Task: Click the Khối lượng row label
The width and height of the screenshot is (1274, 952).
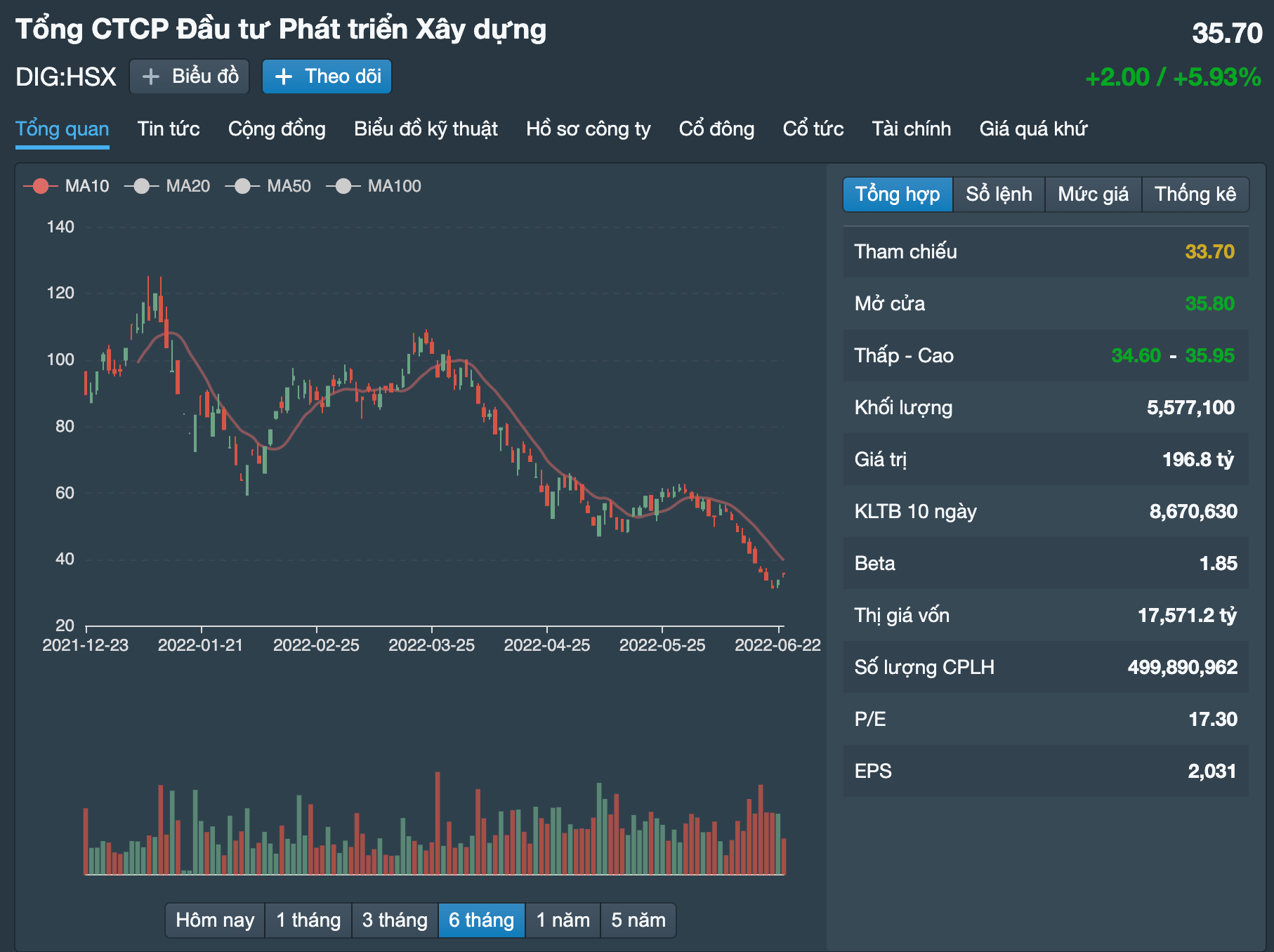Action: click(x=903, y=407)
